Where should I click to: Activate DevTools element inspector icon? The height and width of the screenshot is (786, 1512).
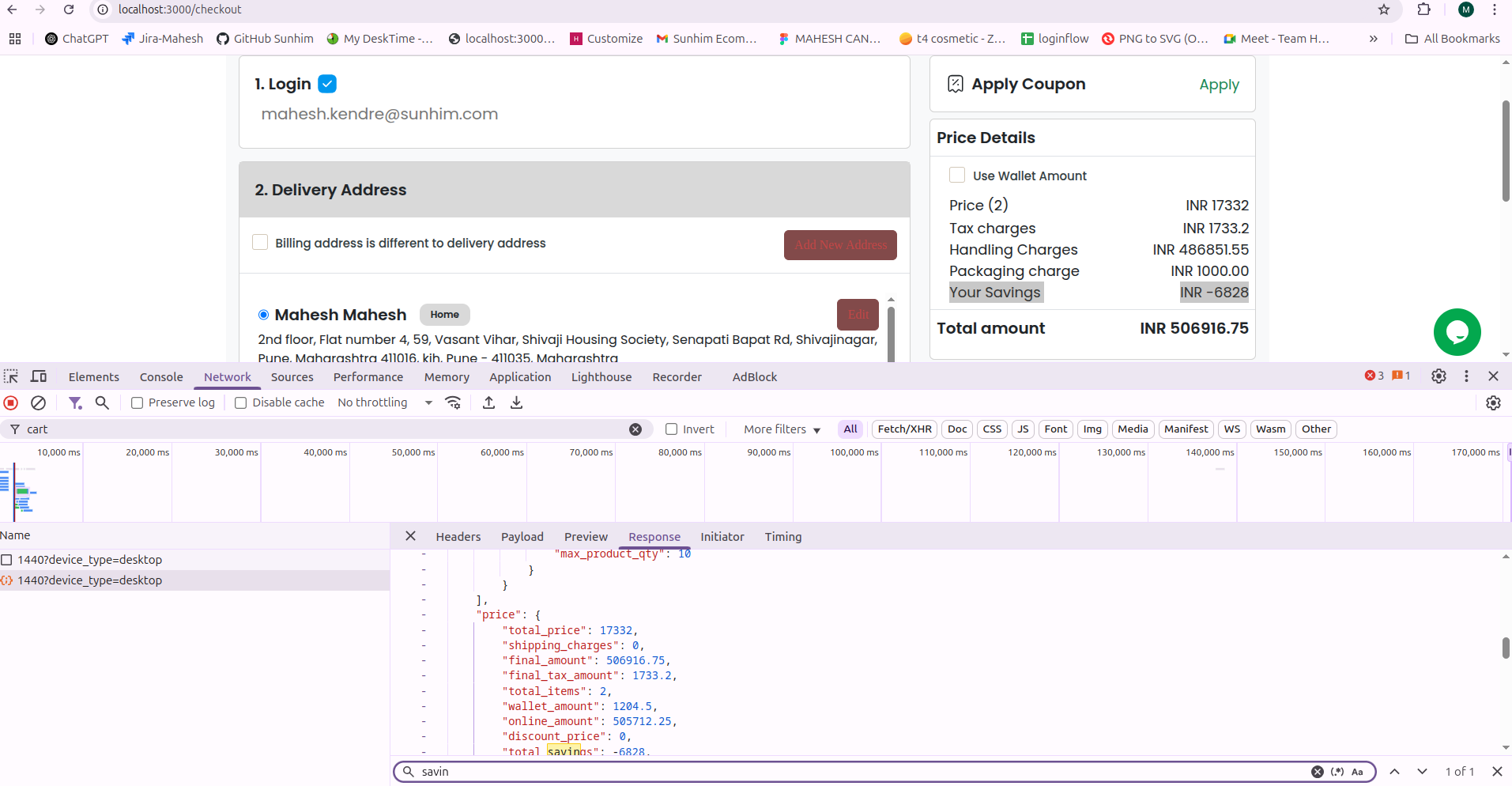[11, 376]
